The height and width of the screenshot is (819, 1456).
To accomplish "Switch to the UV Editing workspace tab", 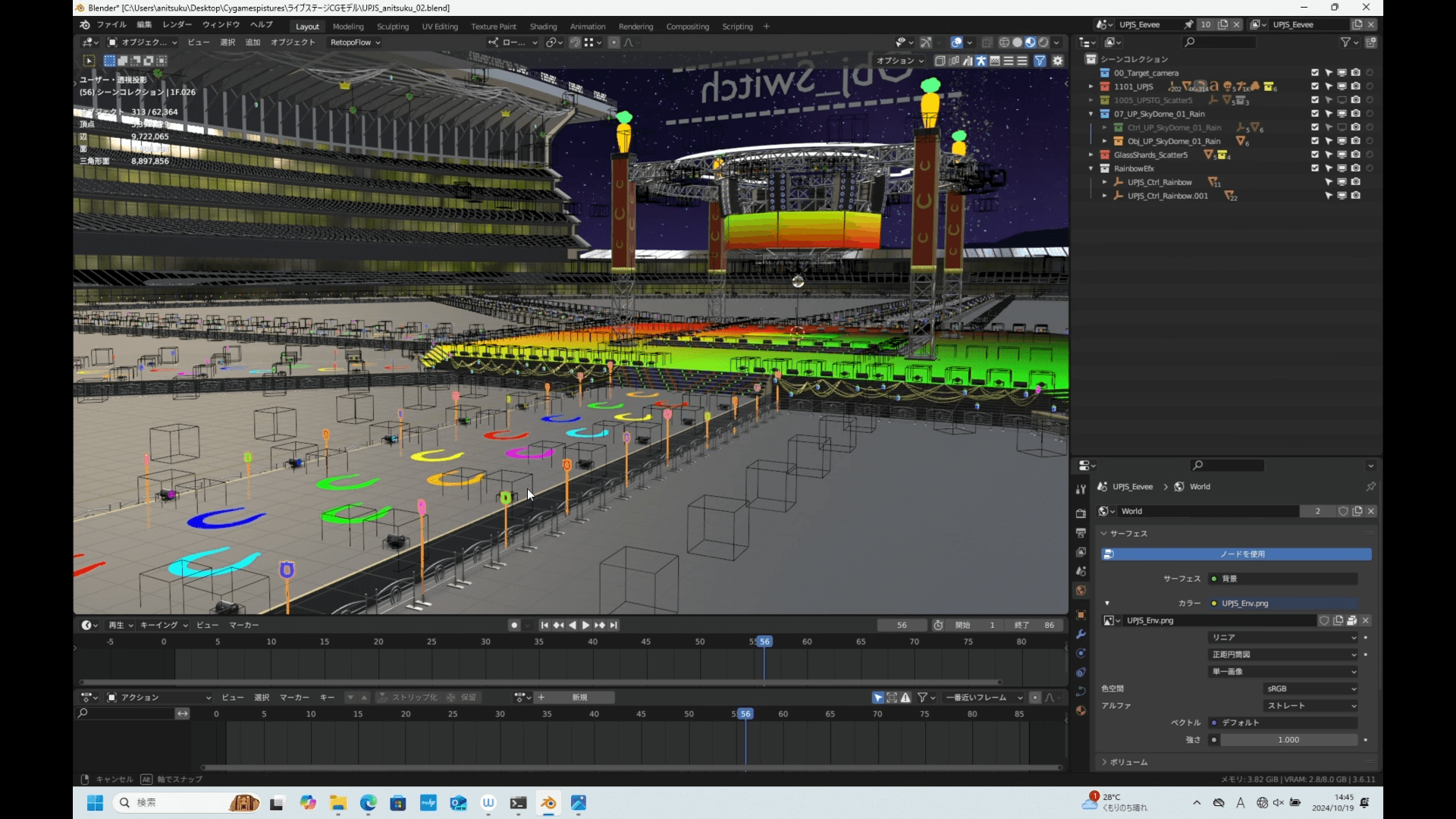I will [440, 27].
